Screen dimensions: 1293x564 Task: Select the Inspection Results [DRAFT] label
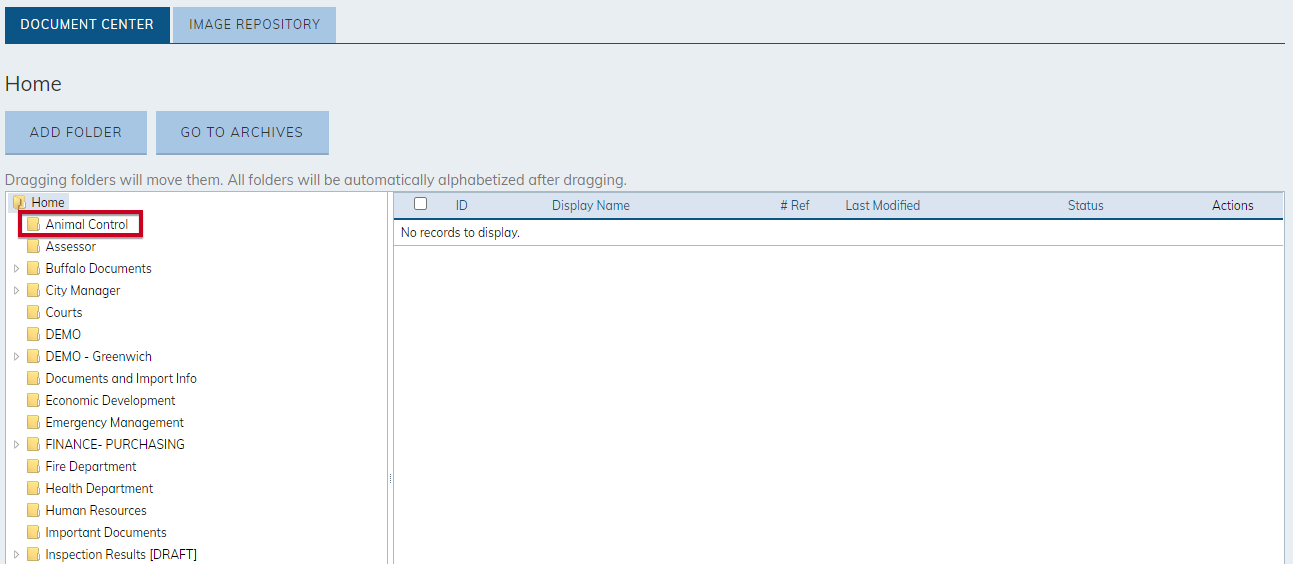click(x=121, y=555)
